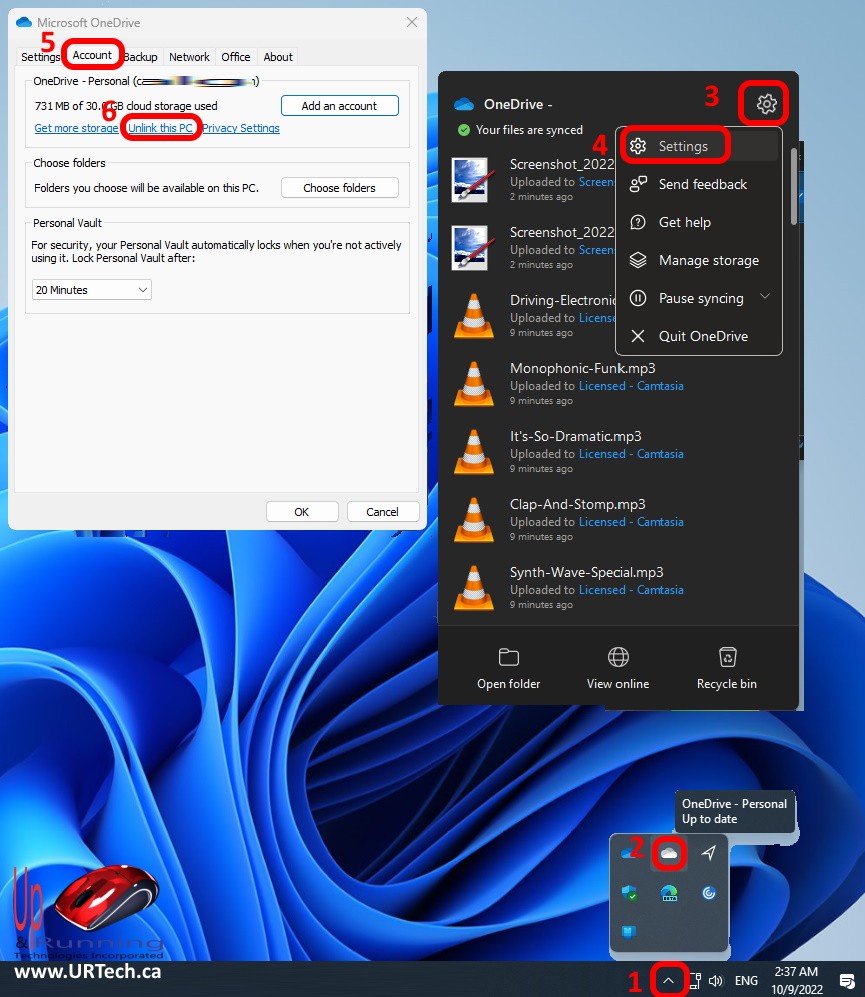Image resolution: width=865 pixels, height=997 pixels.
Task: Select Settings in the OneDrive menu
Action: [683, 146]
